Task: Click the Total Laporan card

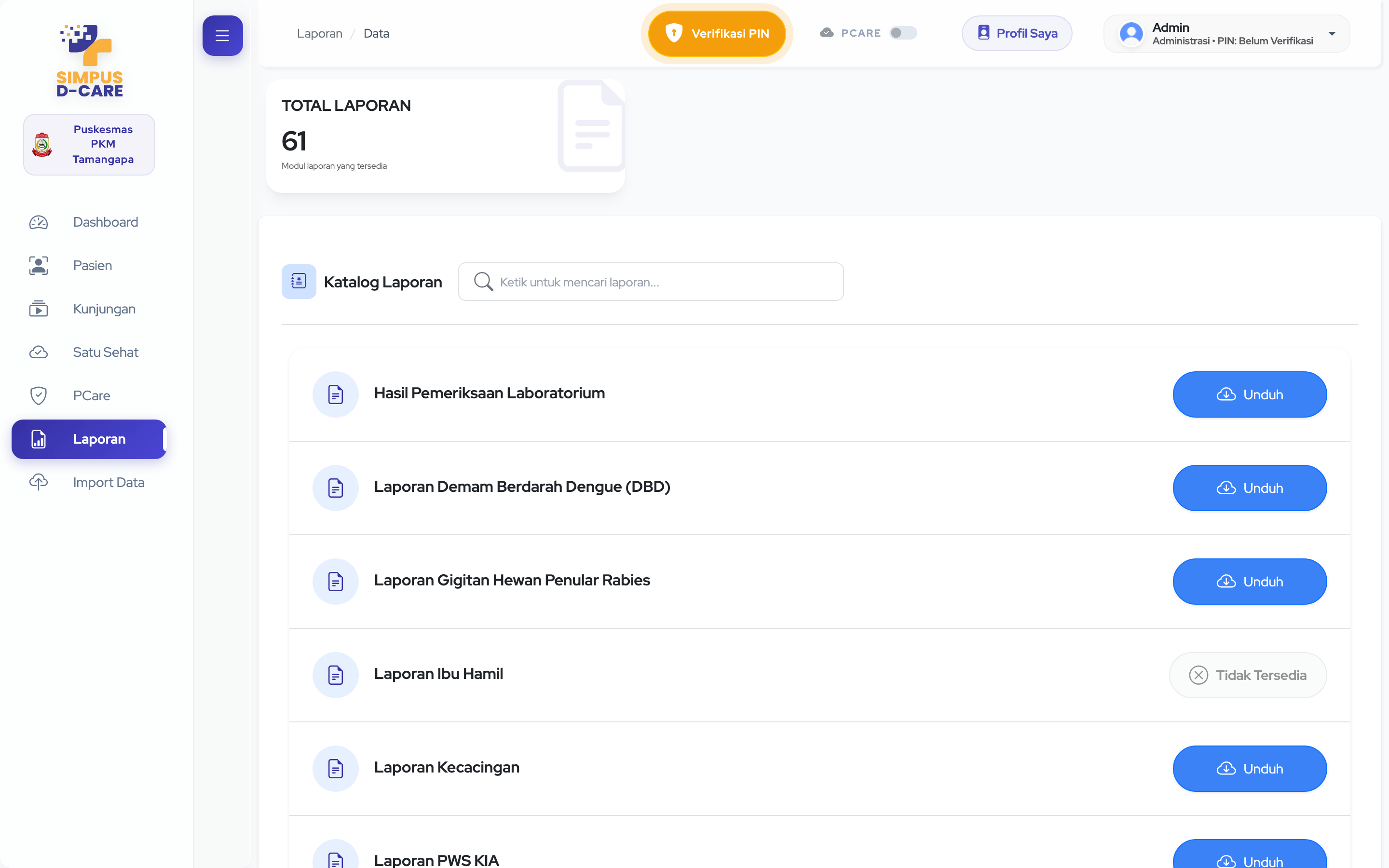Action: tap(446, 136)
